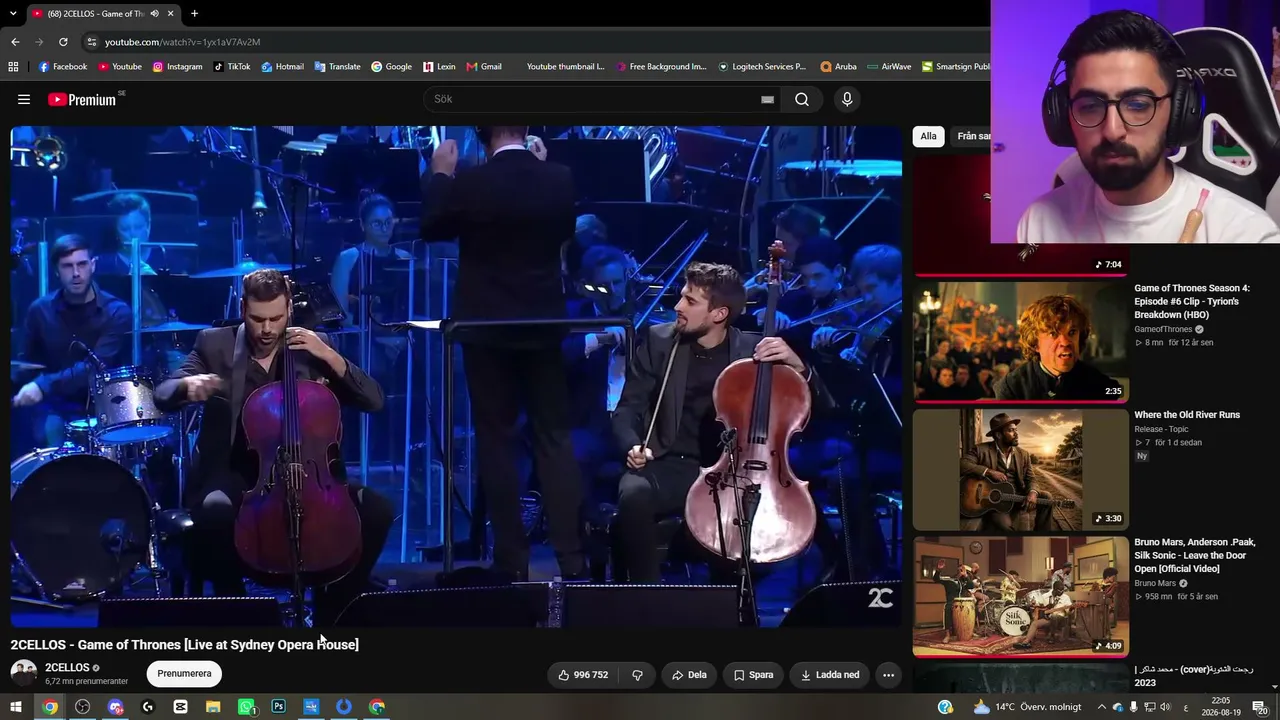Image resolution: width=1280 pixels, height=720 pixels.
Task: Open the Instagram bookmark
Action: tap(177, 67)
